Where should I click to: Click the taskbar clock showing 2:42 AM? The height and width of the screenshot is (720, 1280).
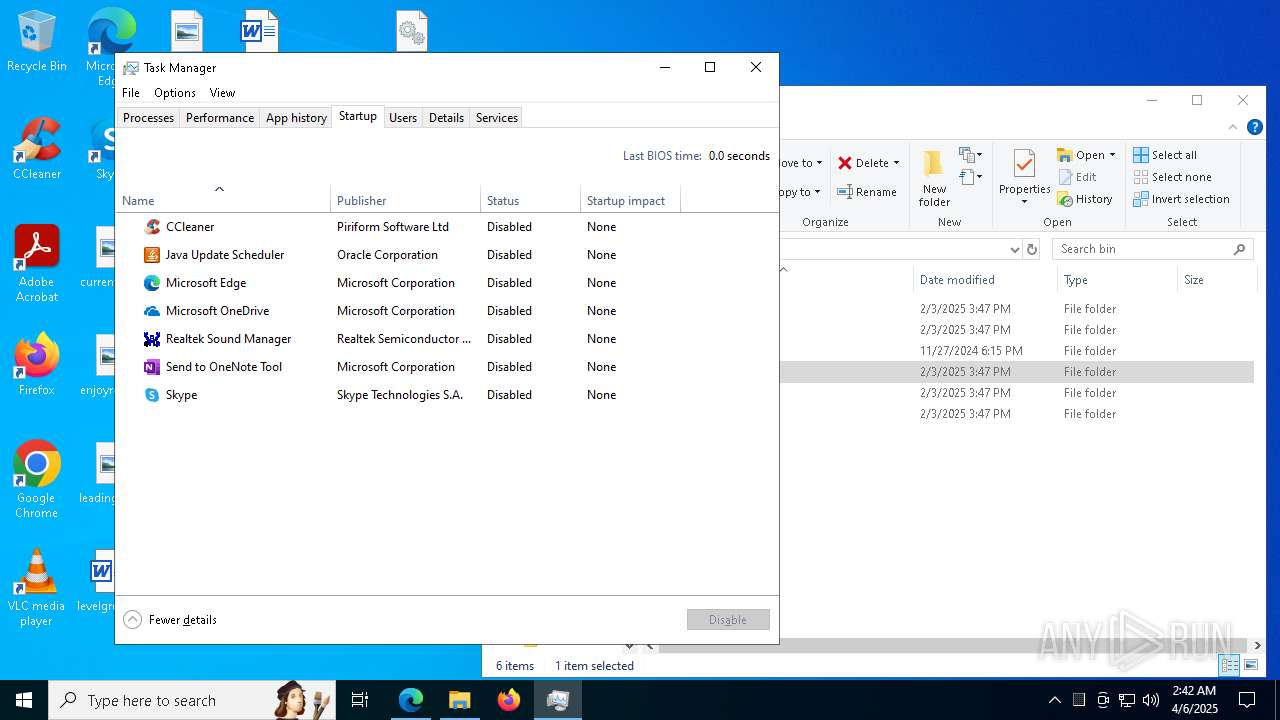pos(1194,700)
